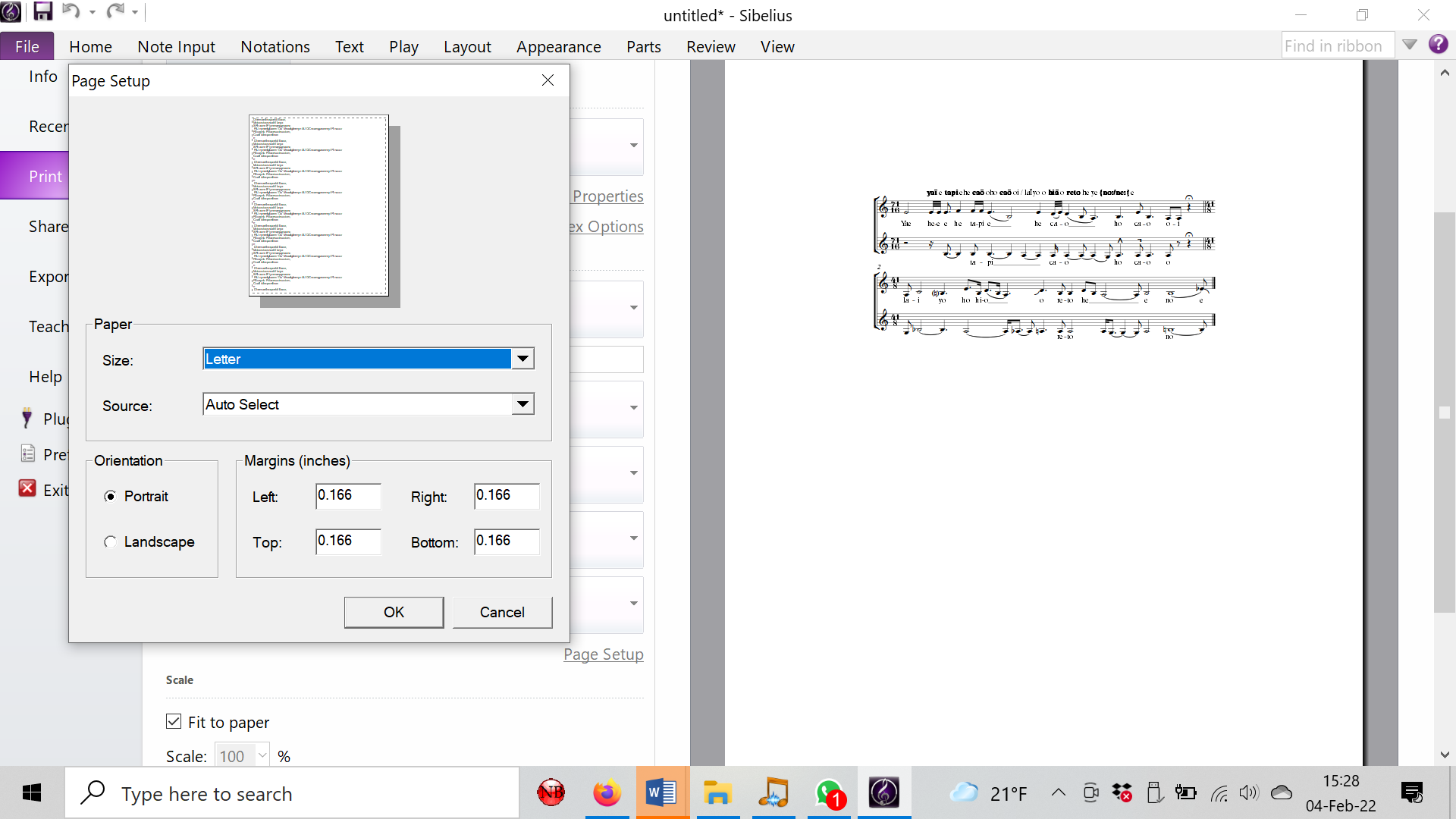Click the page preview thumbnail in dialog
The height and width of the screenshot is (819, 1456).
[x=318, y=206]
